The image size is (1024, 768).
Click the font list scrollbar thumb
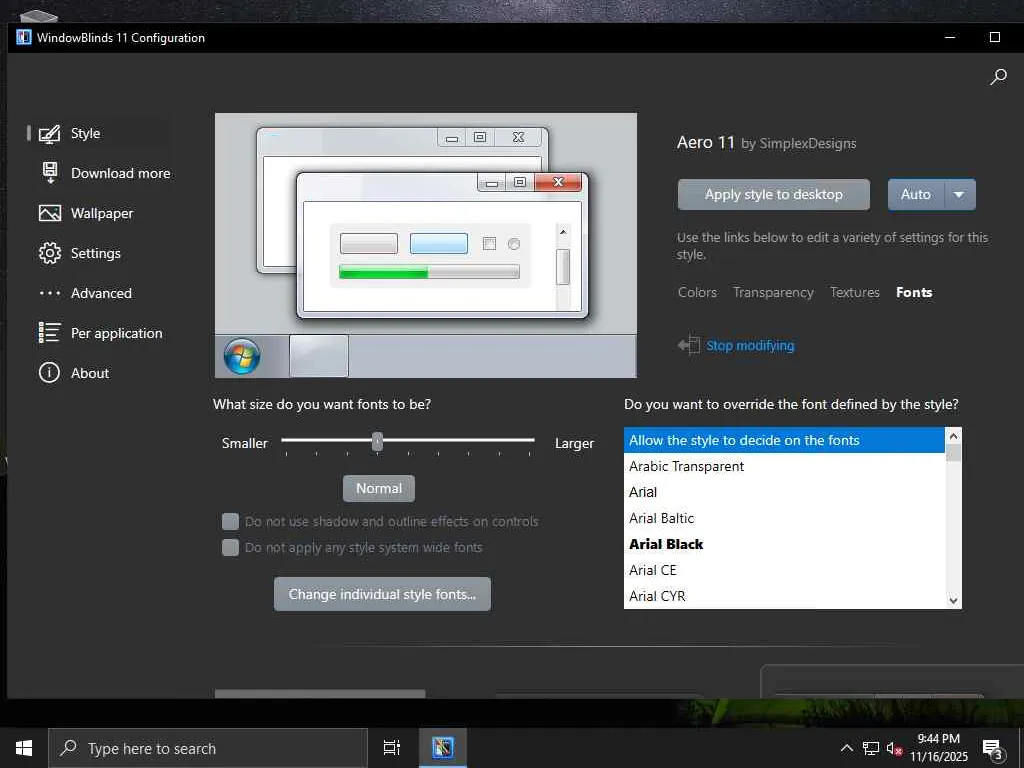(x=953, y=453)
